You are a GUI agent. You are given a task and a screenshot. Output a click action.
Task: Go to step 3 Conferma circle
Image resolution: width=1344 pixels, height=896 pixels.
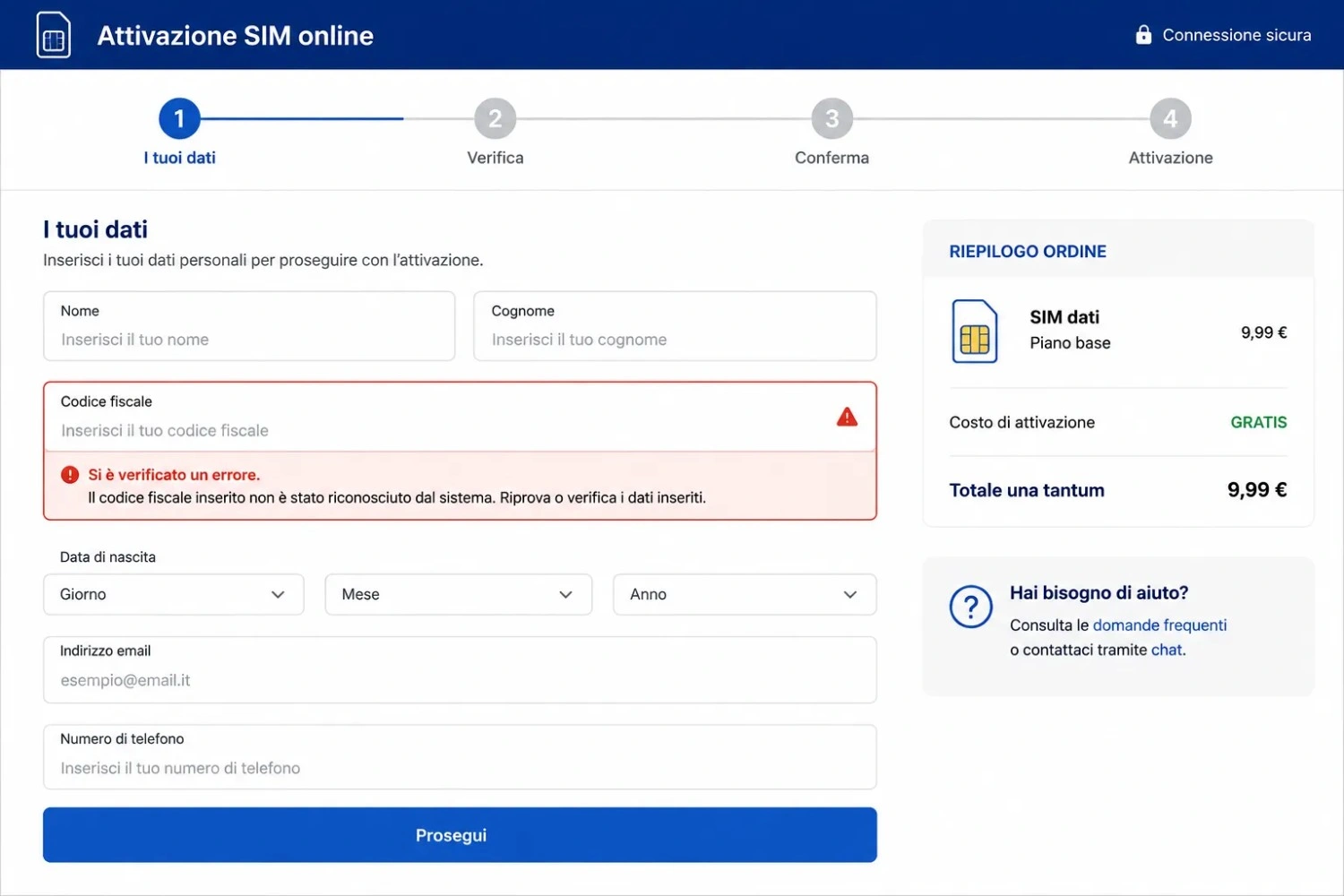(x=831, y=118)
